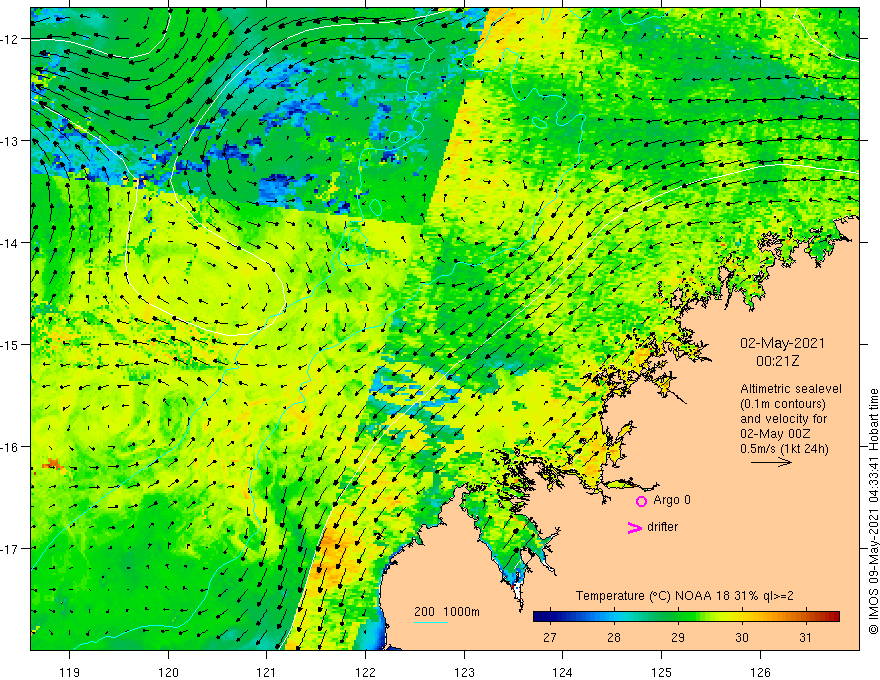Click the IMOS copyright timestamp text

[873, 511]
